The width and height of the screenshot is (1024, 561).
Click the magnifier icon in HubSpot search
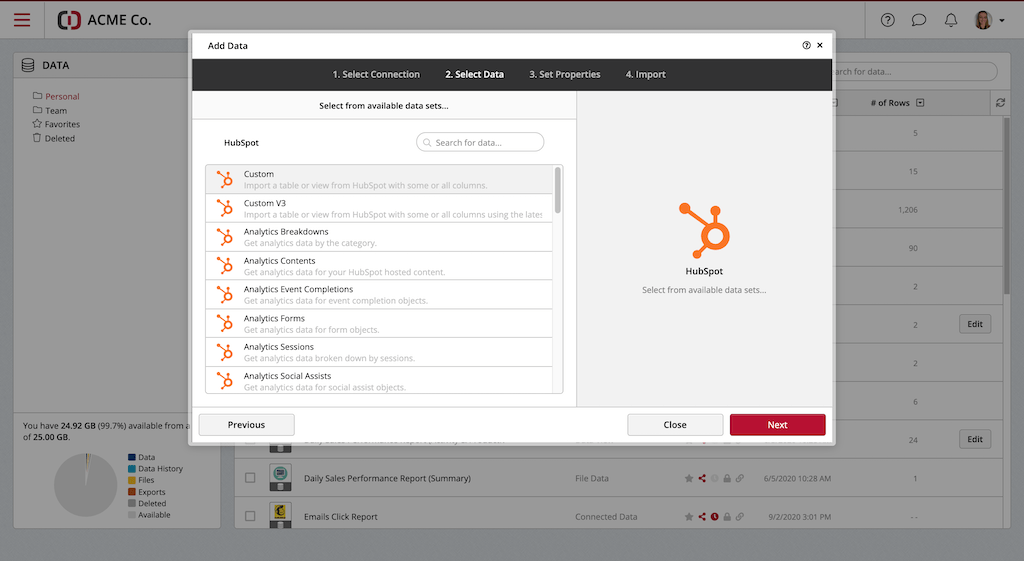[427, 142]
